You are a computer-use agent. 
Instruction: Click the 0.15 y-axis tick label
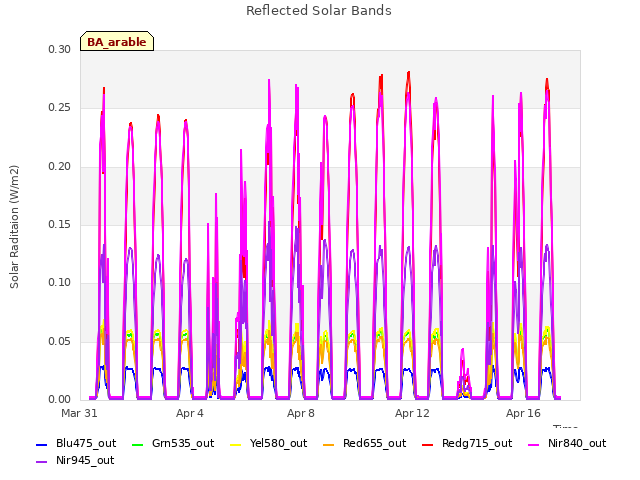coord(60,224)
